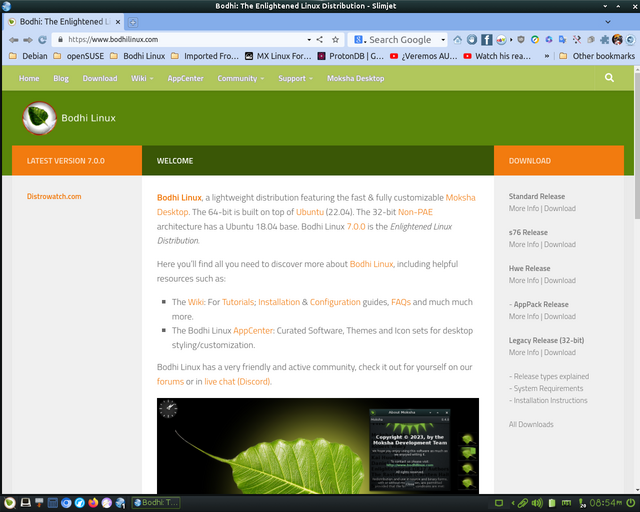Expand the address bar history dropdown
This screenshot has height=512, width=640.
click(x=309, y=40)
